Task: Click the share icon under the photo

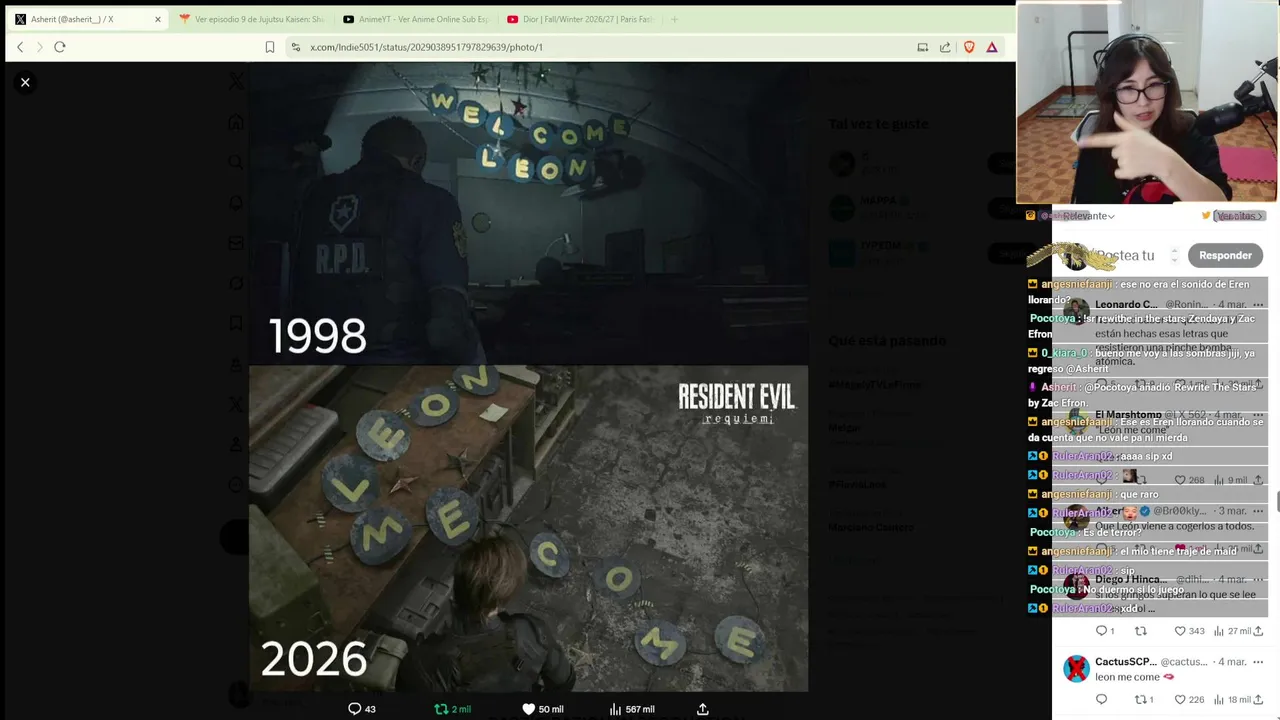Action: (x=703, y=709)
